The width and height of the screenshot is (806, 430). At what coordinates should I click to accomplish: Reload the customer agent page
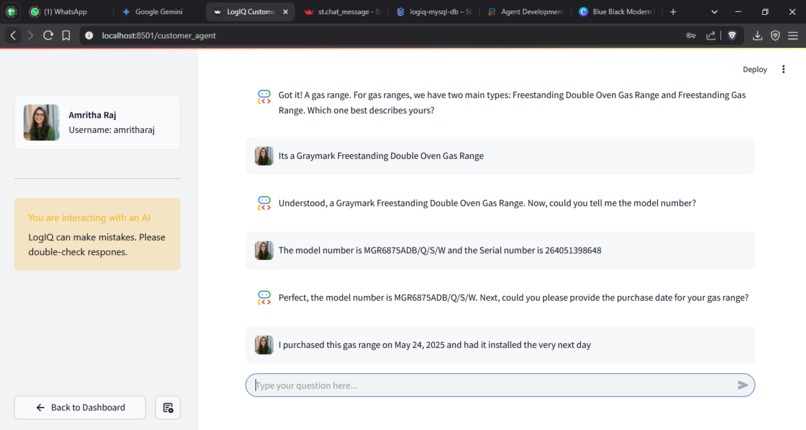pyautogui.click(x=48, y=35)
